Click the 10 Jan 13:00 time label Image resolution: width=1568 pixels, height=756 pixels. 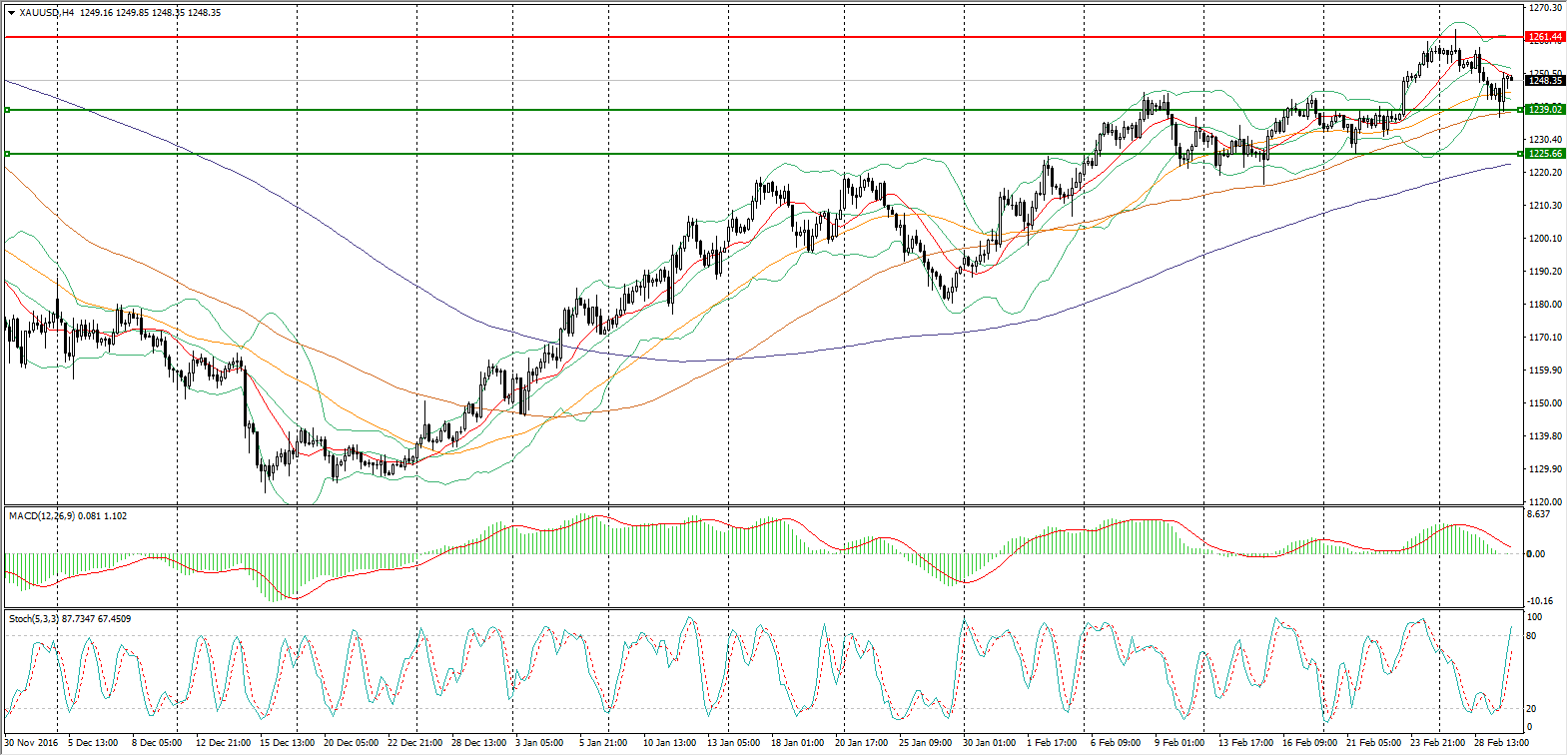[669, 743]
